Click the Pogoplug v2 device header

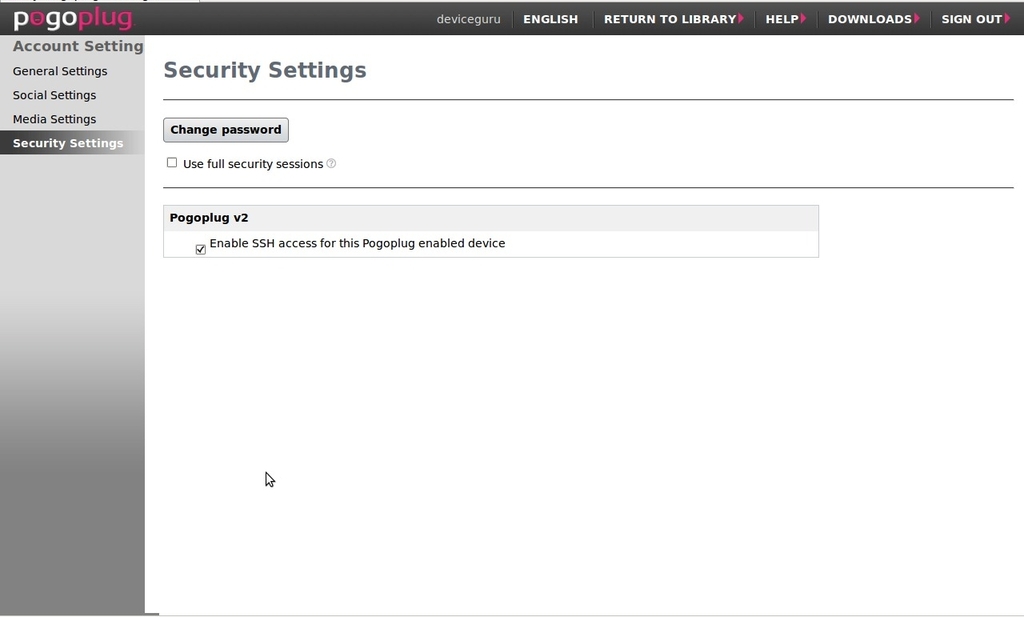point(490,218)
